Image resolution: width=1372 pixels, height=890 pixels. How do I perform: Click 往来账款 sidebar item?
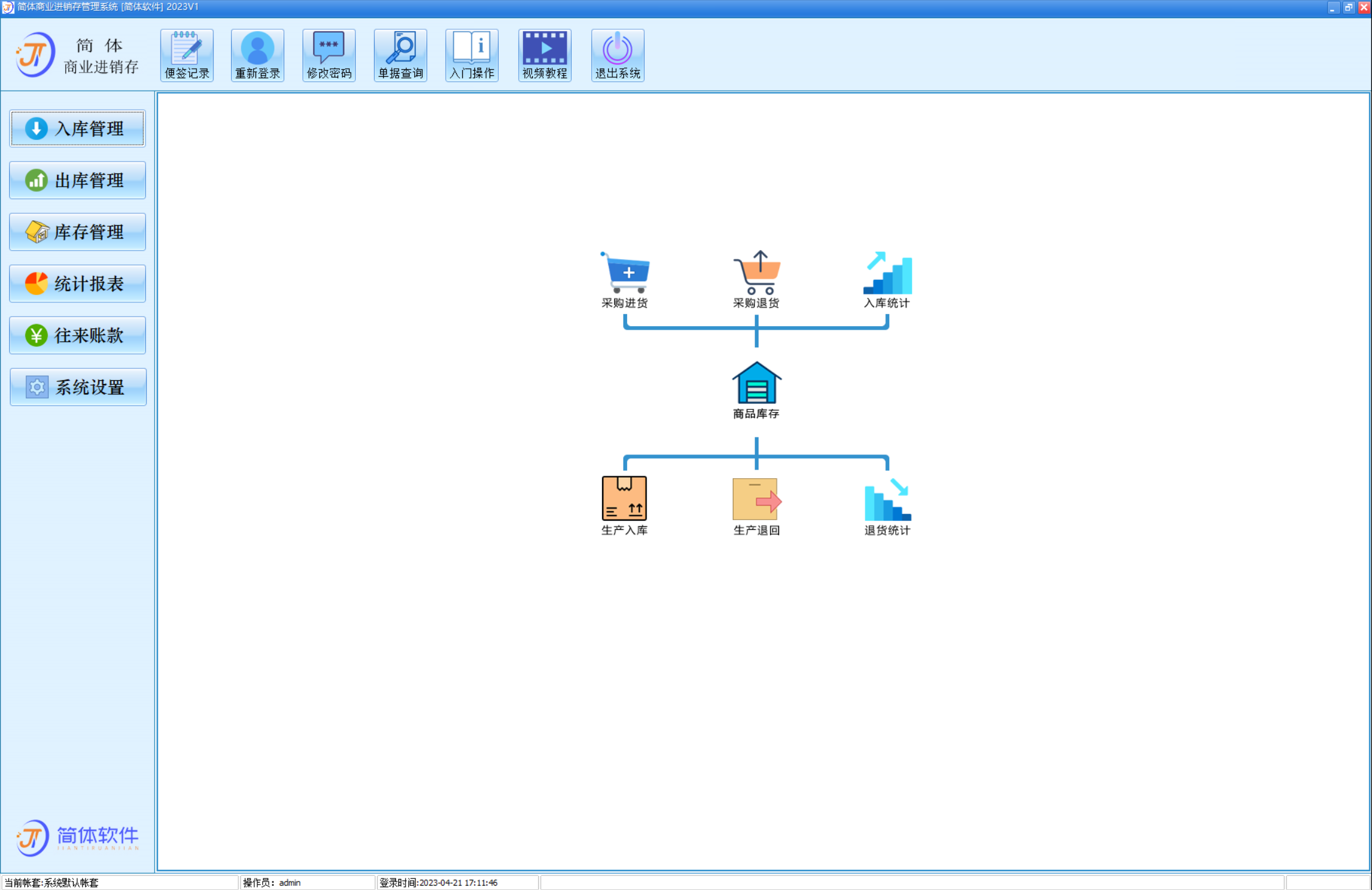coord(77,335)
